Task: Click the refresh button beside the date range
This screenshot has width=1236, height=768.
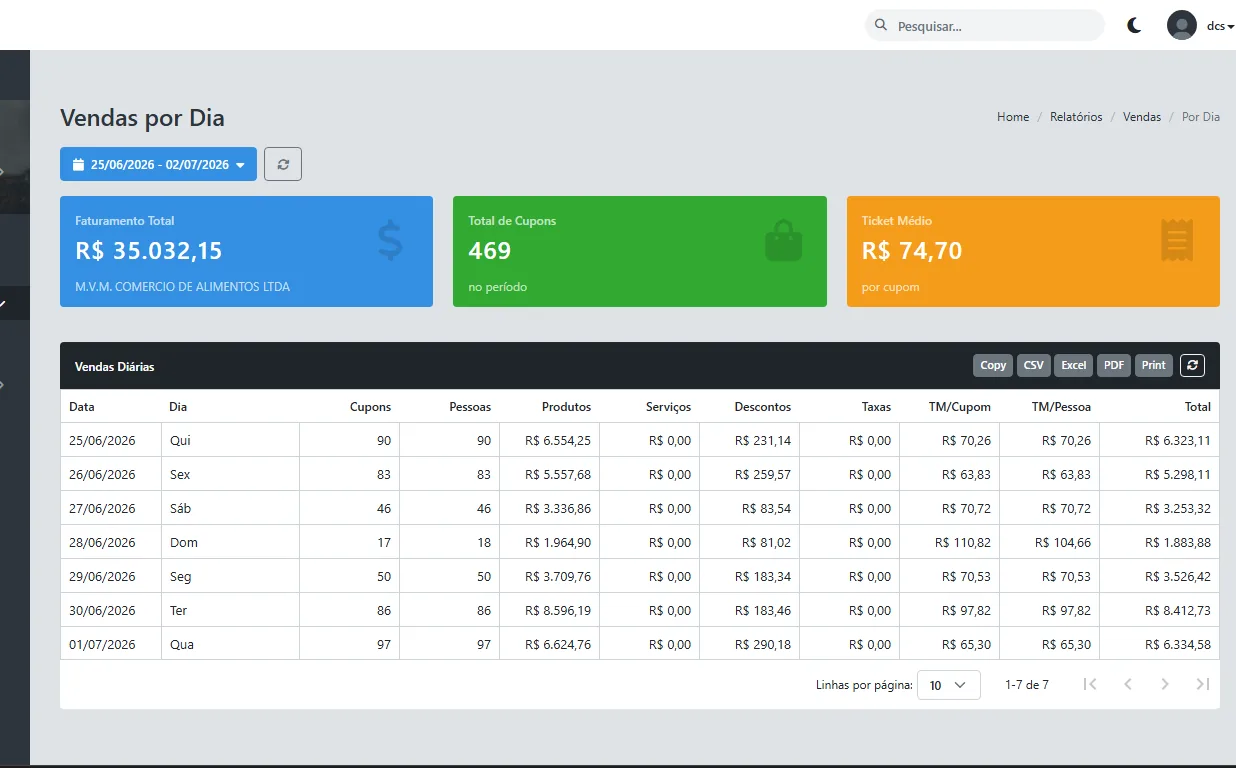Action: pyautogui.click(x=283, y=164)
